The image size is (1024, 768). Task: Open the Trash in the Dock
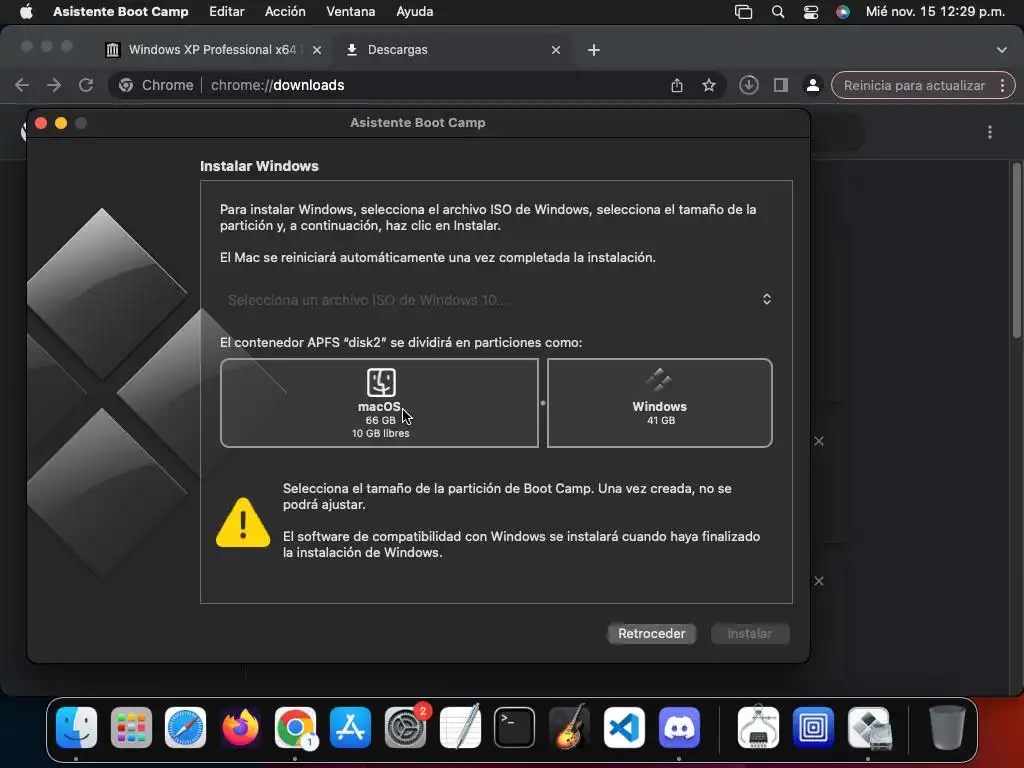(947, 728)
